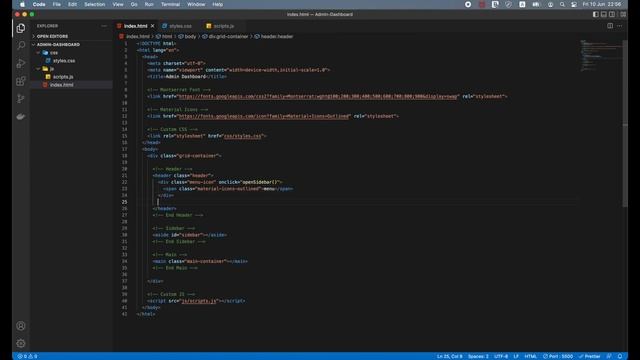Image resolution: width=640 pixels, height=360 pixels.
Task: Toggle bottom panel visibility in title bar
Action: click(604, 14)
